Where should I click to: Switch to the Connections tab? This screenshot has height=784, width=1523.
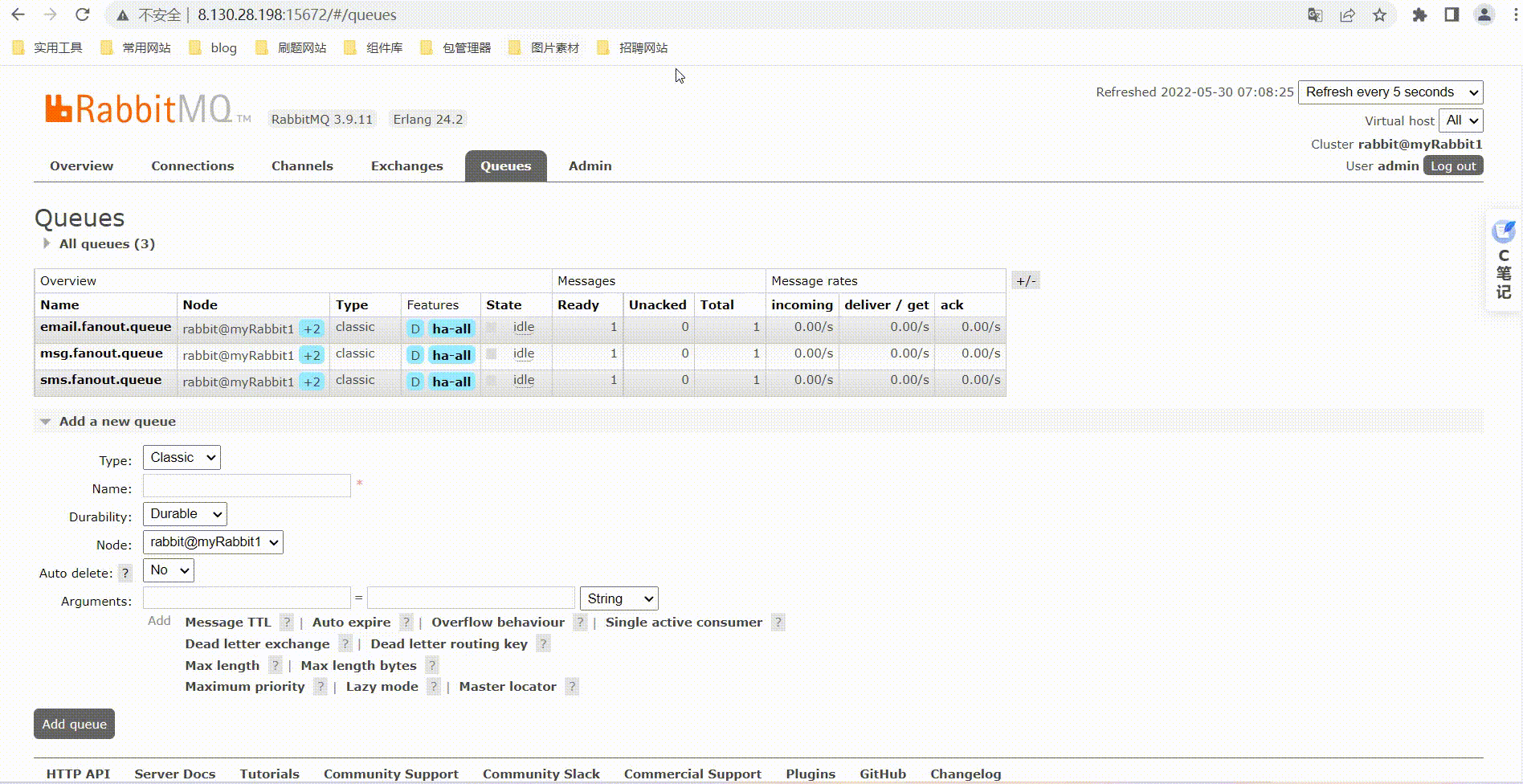[x=193, y=166]
